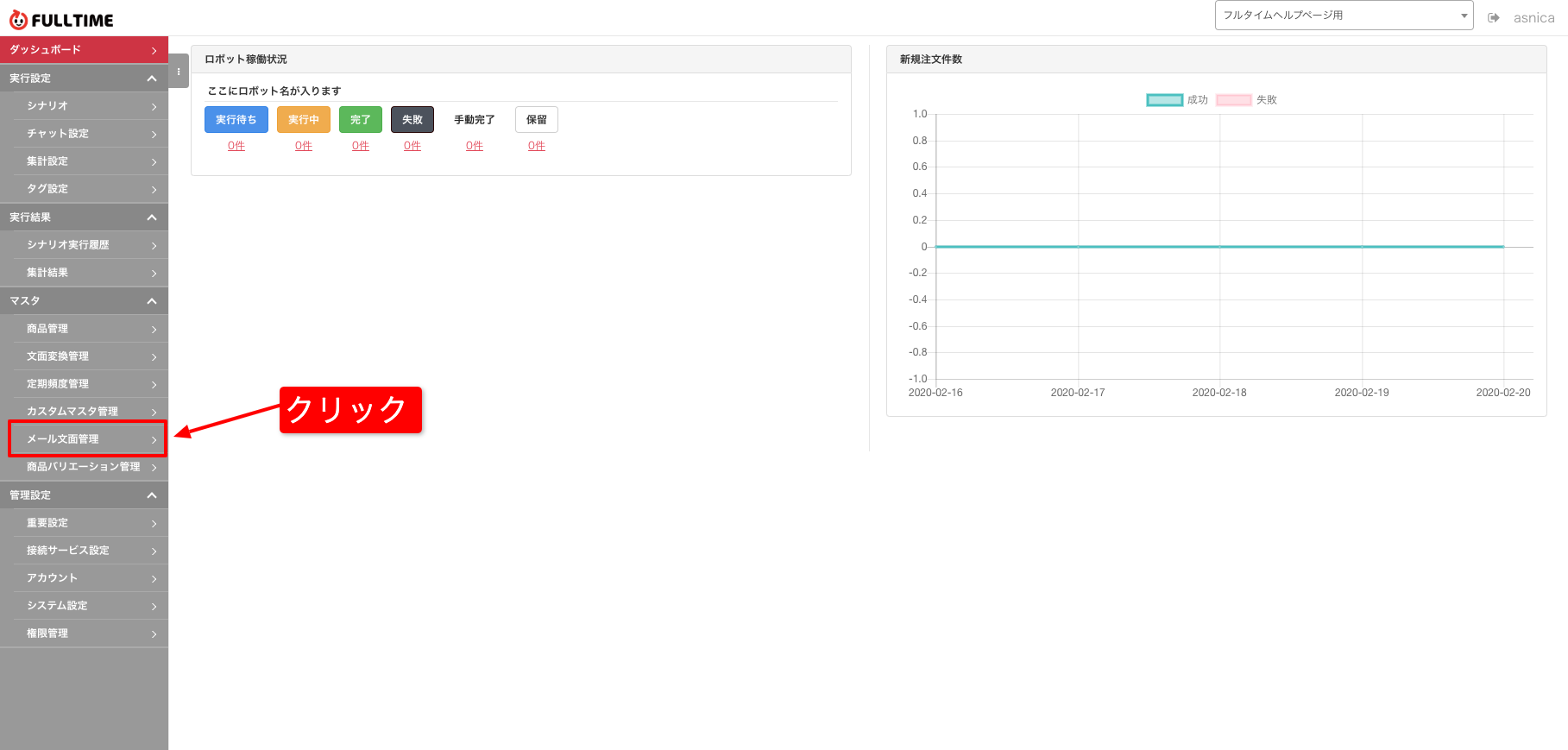
Task: Click the 手動完了 button
Action: (475, 120)
